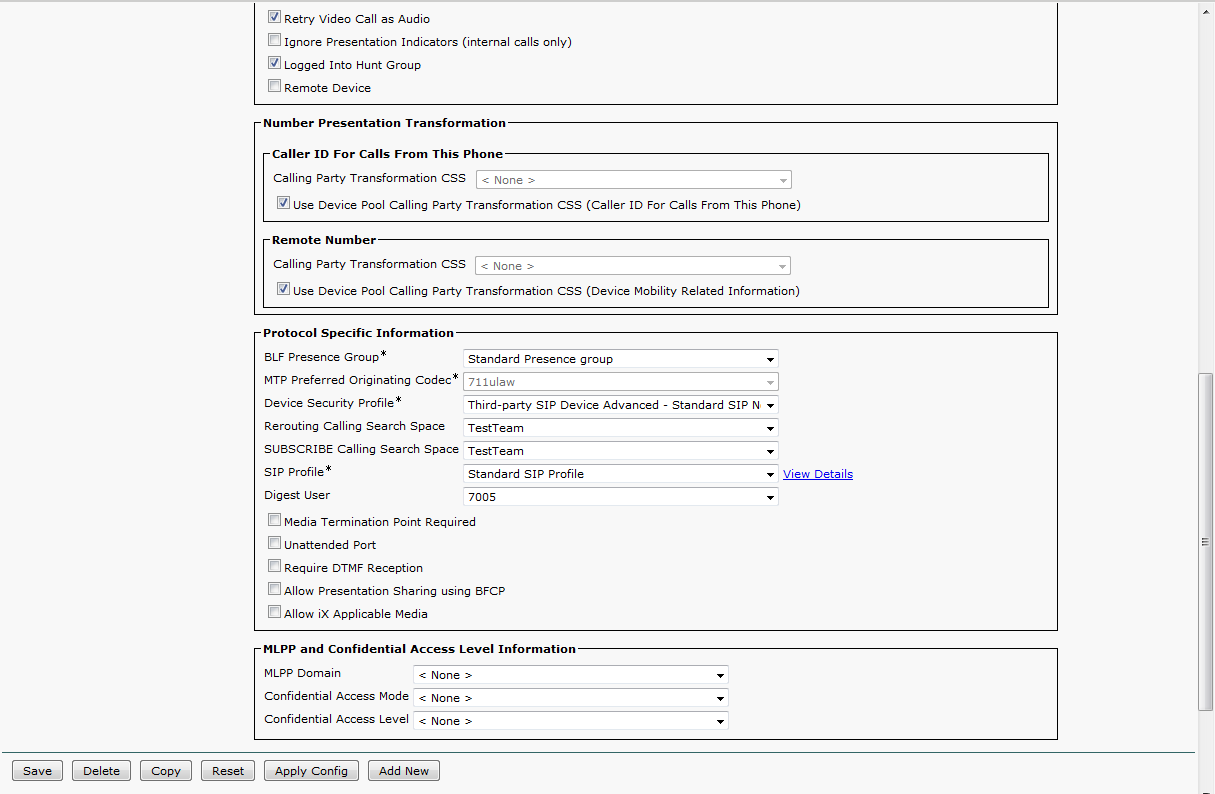Toggle Logged Into Hunt Group checkbox
Image resolution: width=1215 pixels, height=794 pixels.
pyautogui.click(x=275, y=64)
